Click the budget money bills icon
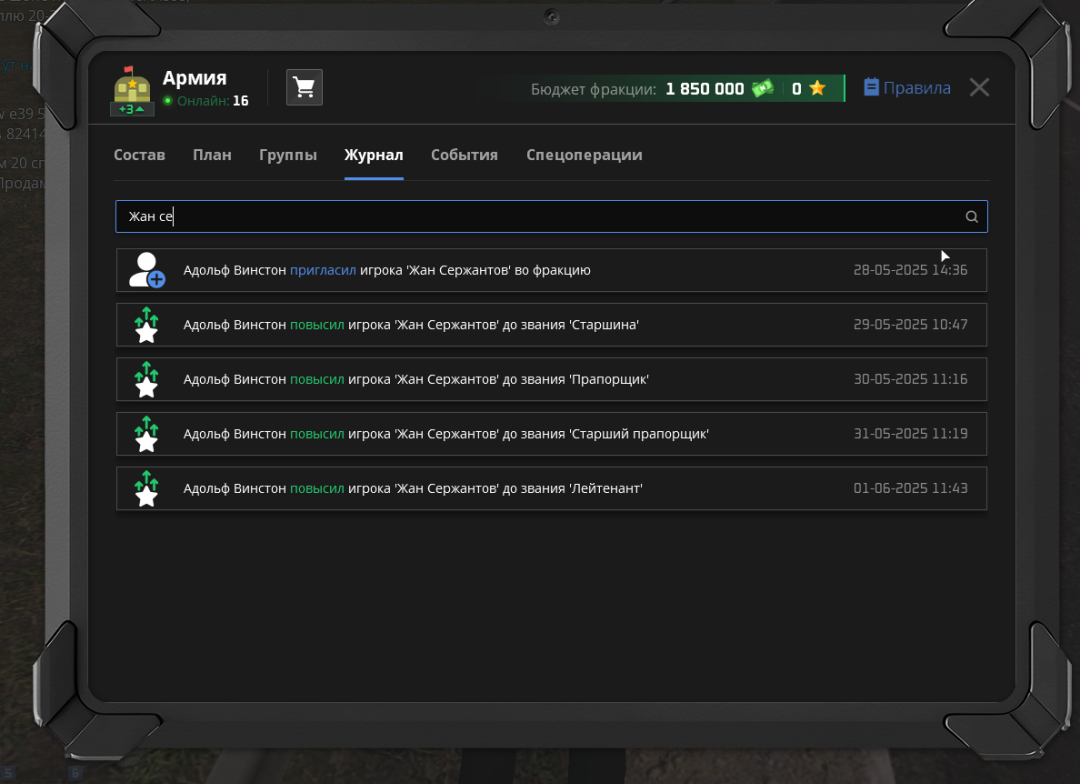This screenshot has width=1080, height=784. pos(762,88)
